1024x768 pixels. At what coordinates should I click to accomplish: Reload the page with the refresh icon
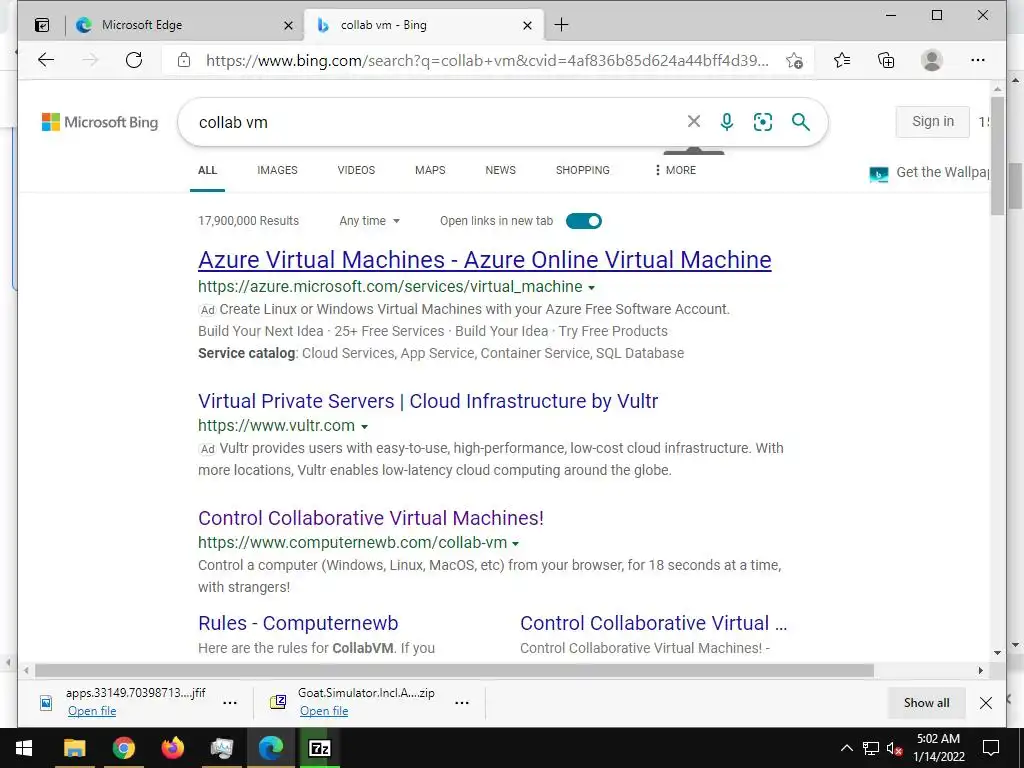(134, 60)
